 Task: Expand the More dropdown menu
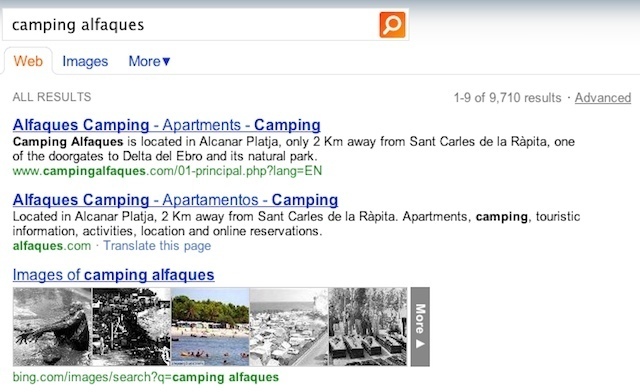pyautogui.click(x=149, y=61)
